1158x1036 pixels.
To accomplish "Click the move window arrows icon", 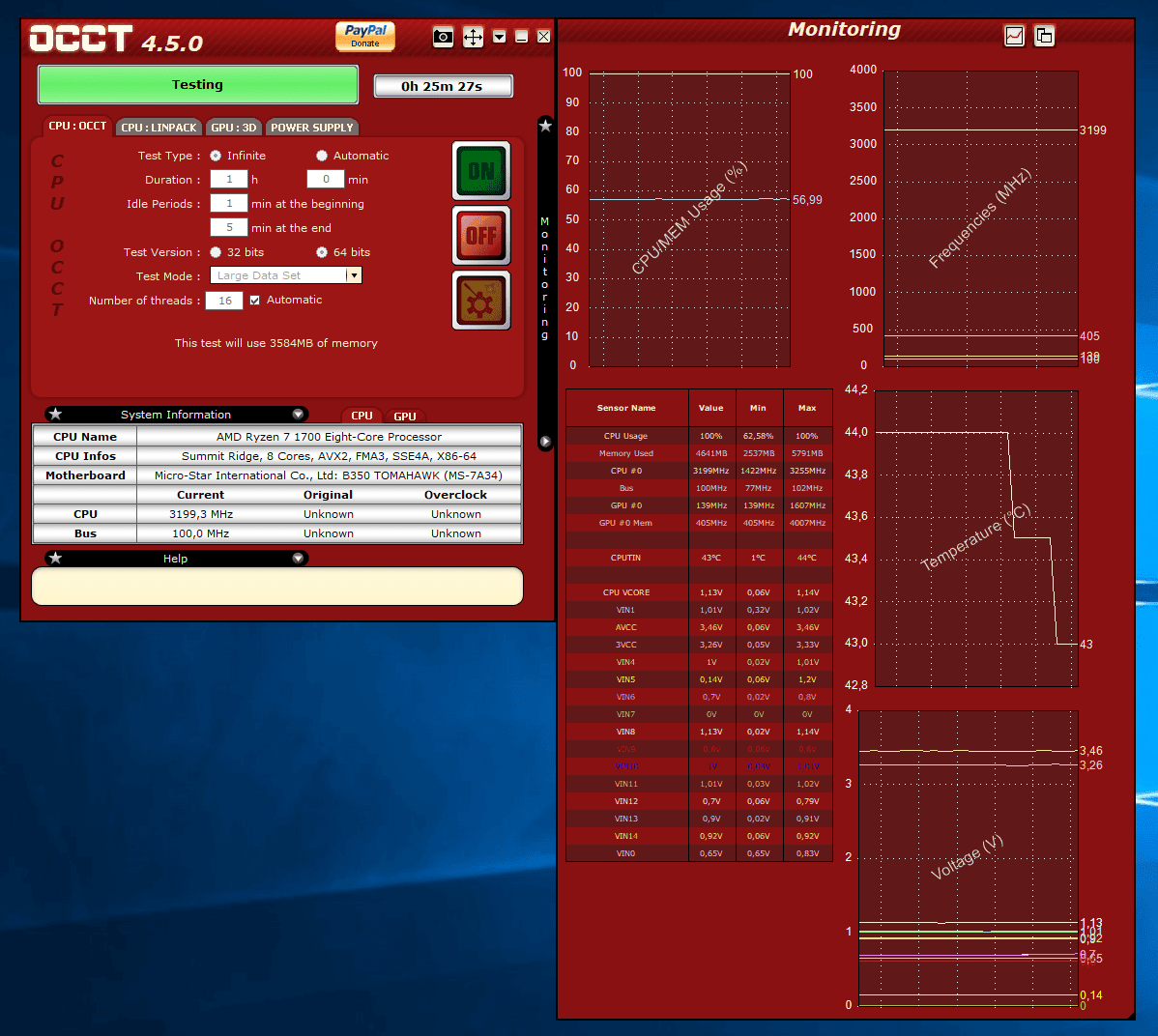I will 473,37.
